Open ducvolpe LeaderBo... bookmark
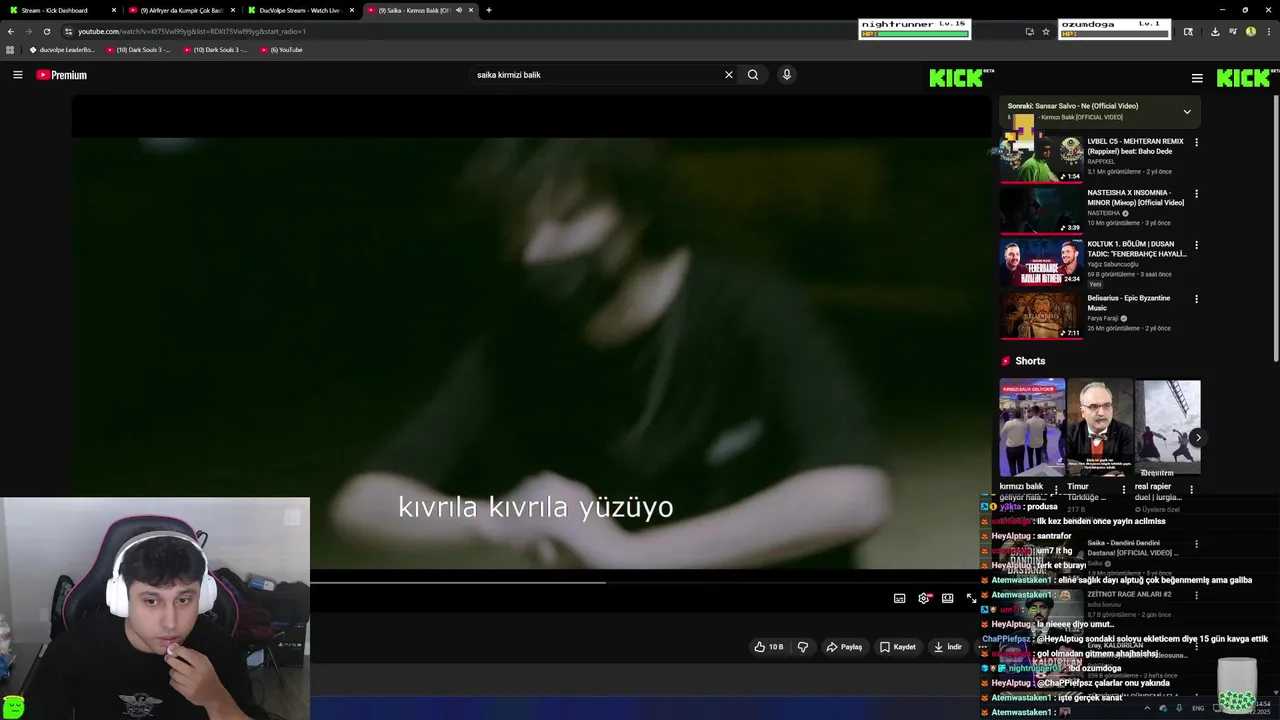 coord(62,50)
